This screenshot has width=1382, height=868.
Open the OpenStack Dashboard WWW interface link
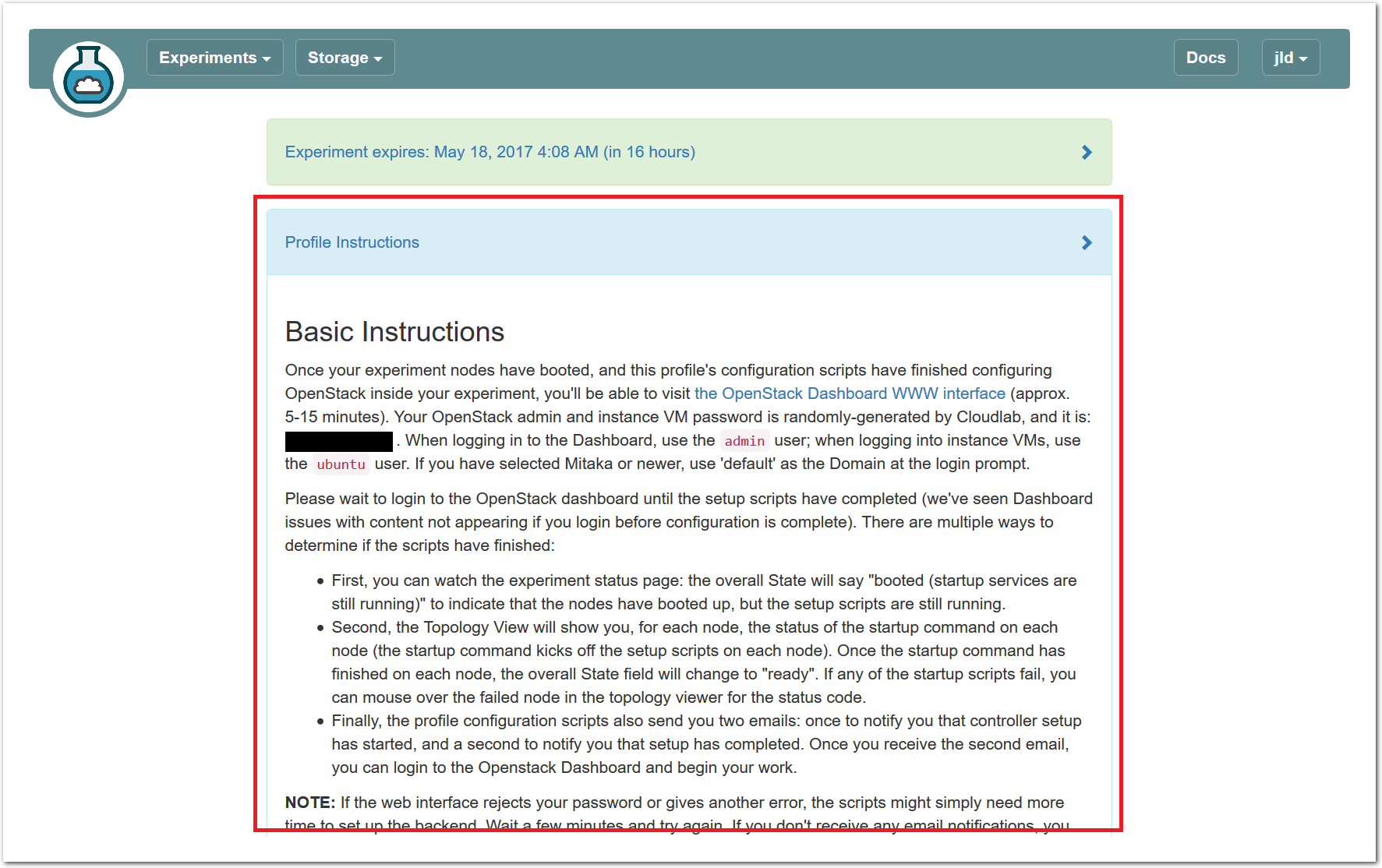click(850, 393)
